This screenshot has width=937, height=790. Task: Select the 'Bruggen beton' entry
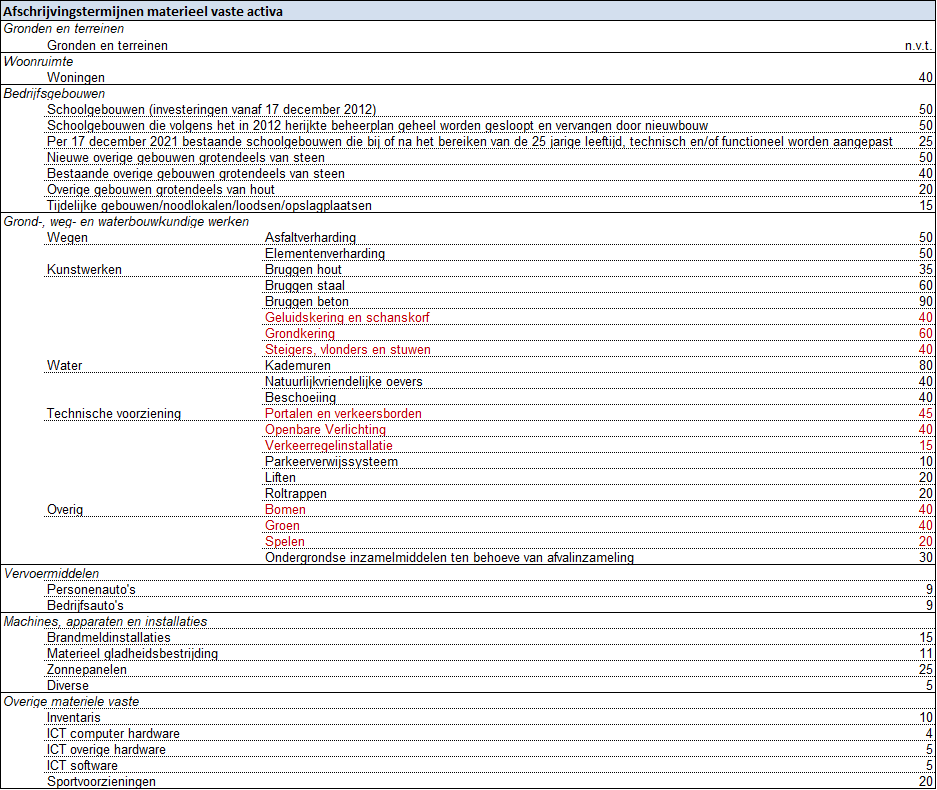tap(307, 301)
